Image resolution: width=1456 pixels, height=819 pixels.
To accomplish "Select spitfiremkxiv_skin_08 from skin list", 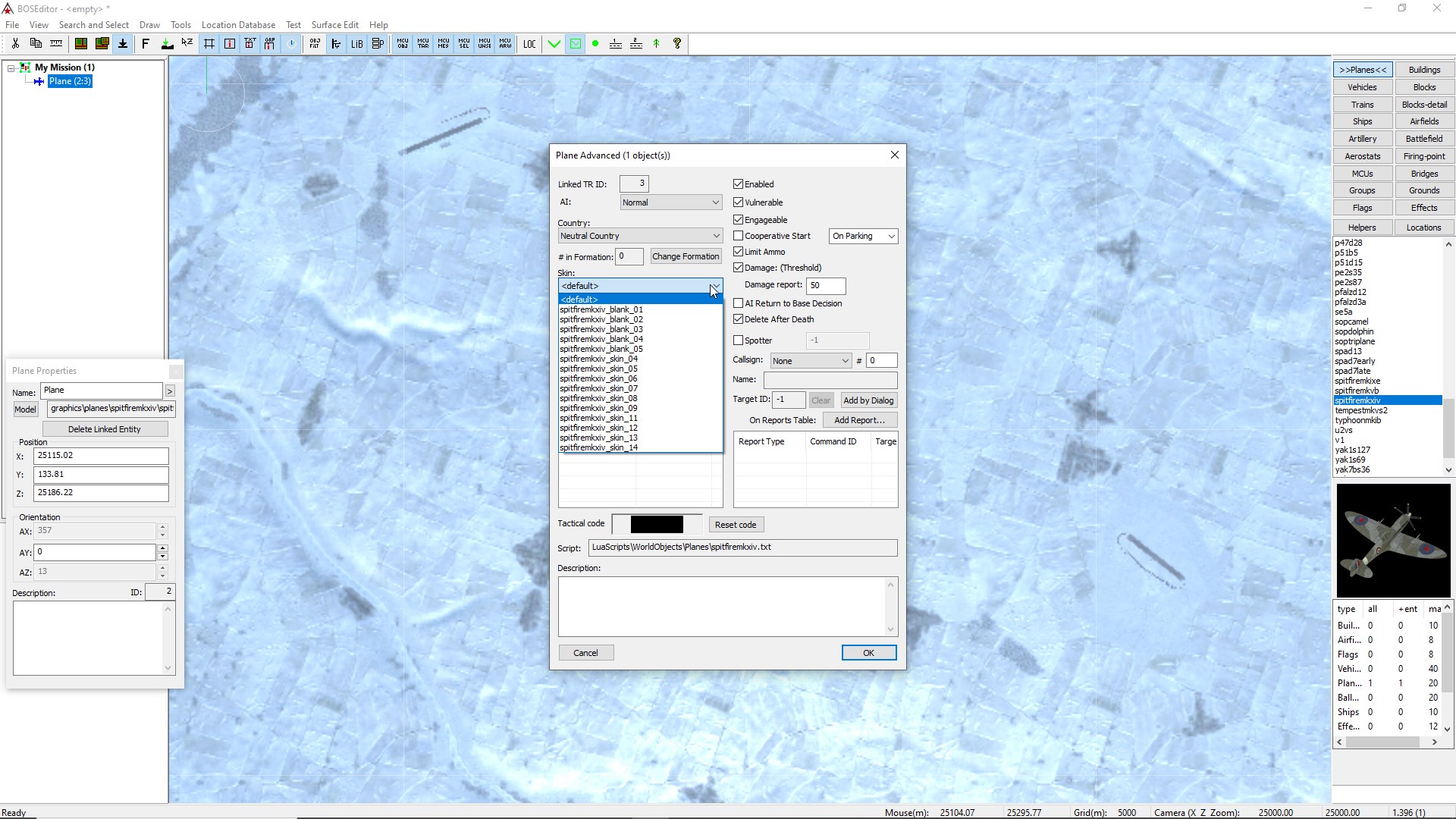I will [x=599, y=398].
